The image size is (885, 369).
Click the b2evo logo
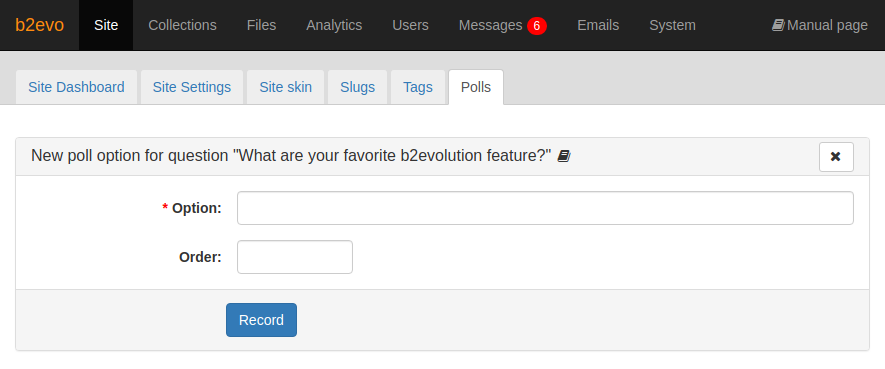point(40,25)
